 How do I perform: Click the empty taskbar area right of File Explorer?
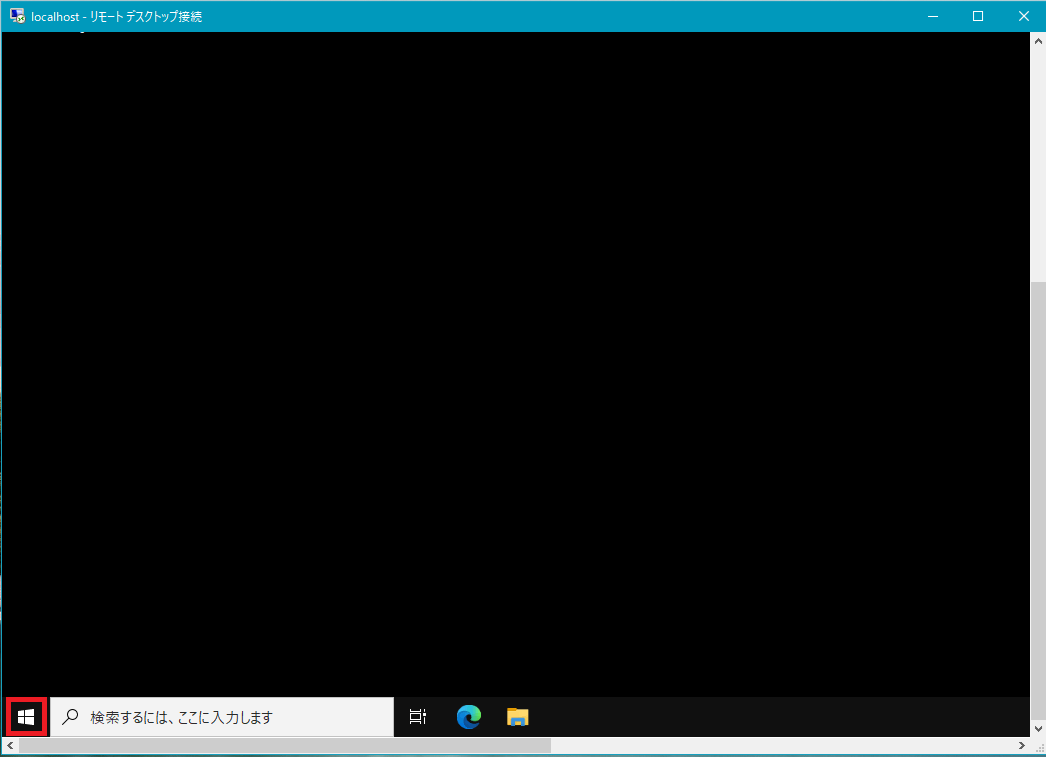click(780, 716)
